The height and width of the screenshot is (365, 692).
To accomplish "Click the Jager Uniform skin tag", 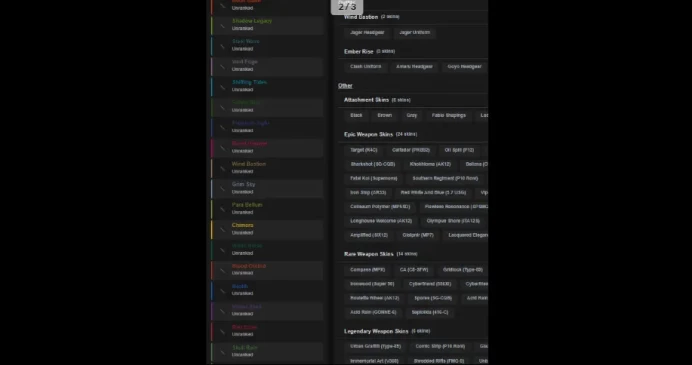I will [x=414, y=33].
